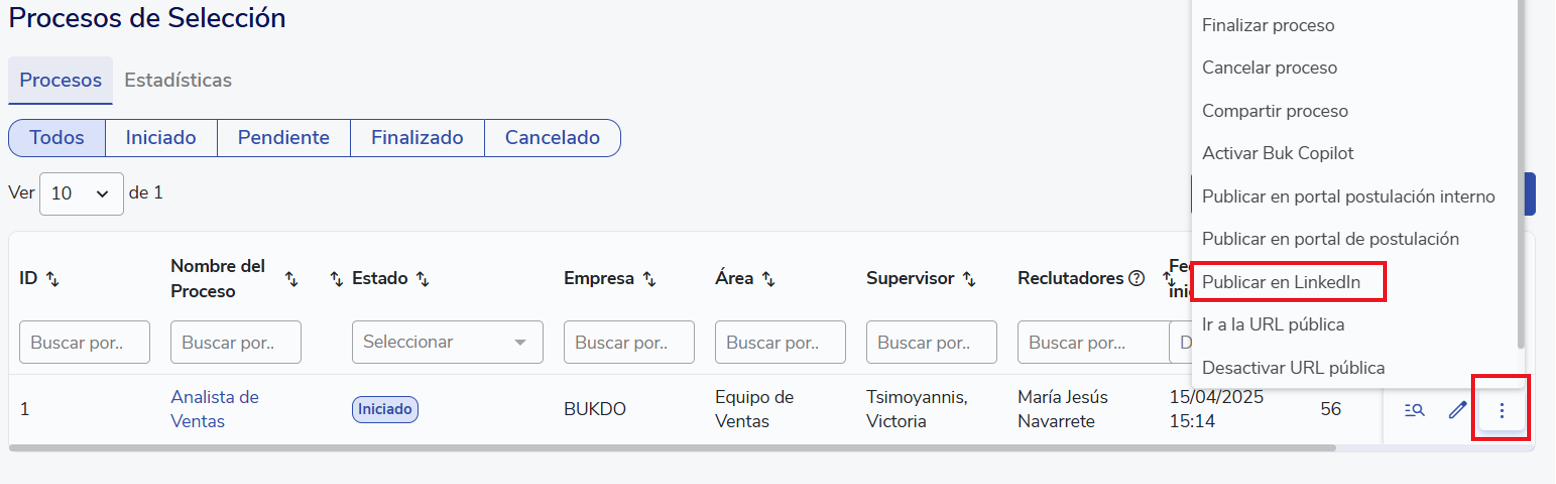Sort by Supervisor column arrows
This screenshot has width=1556, height=484.
(x=968, y=279)
